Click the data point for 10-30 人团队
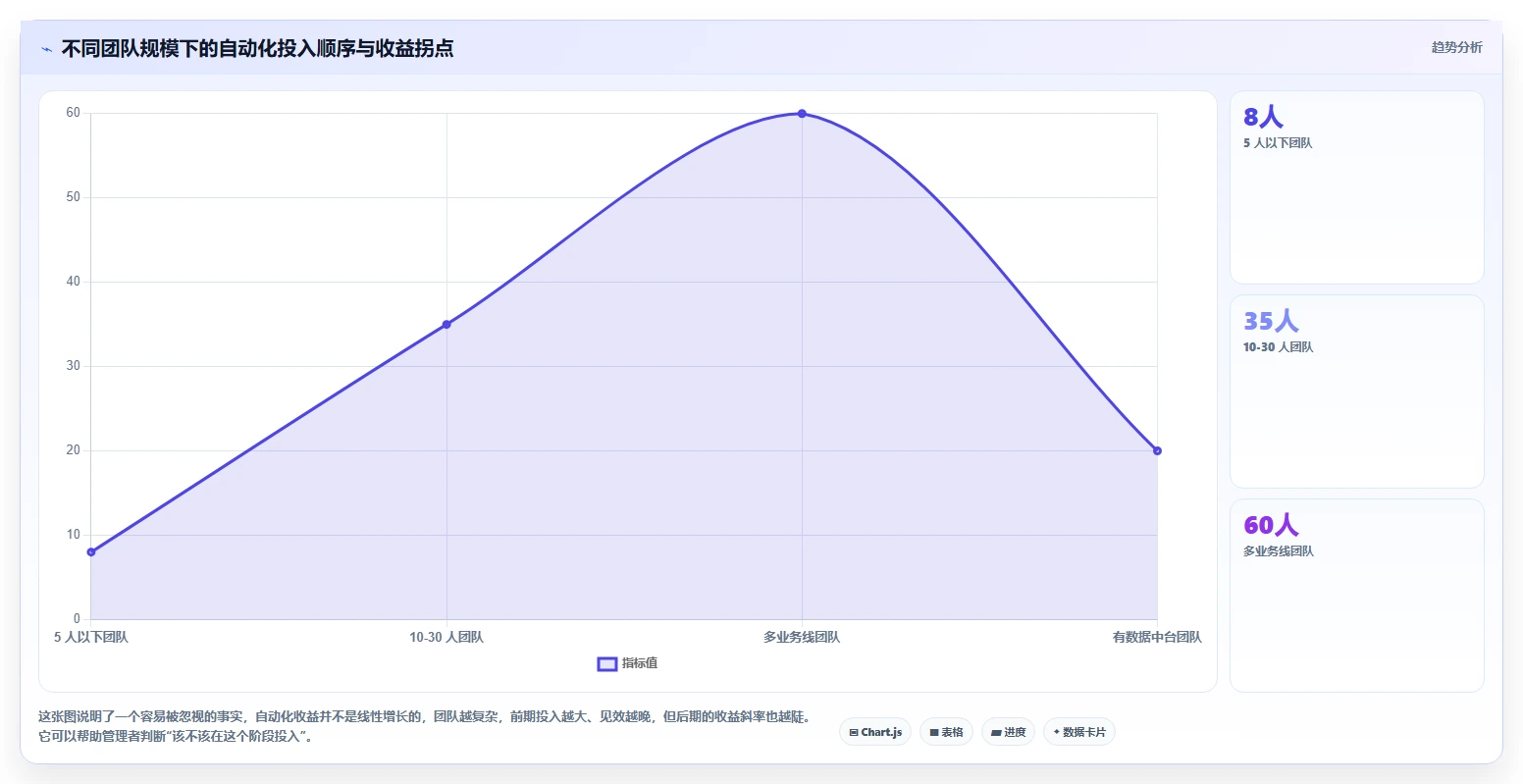Image resolution: width=1523 pixels, height=784 pixels. [x=446, y=324]
